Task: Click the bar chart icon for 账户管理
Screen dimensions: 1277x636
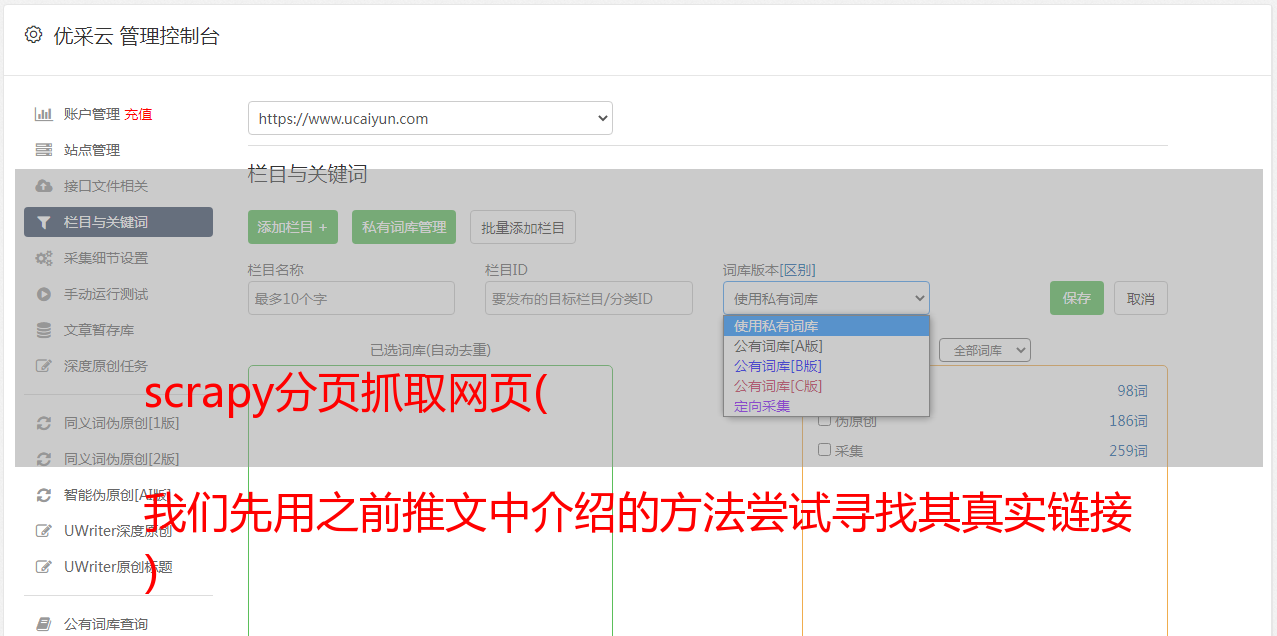Action: tap(43, 114)
